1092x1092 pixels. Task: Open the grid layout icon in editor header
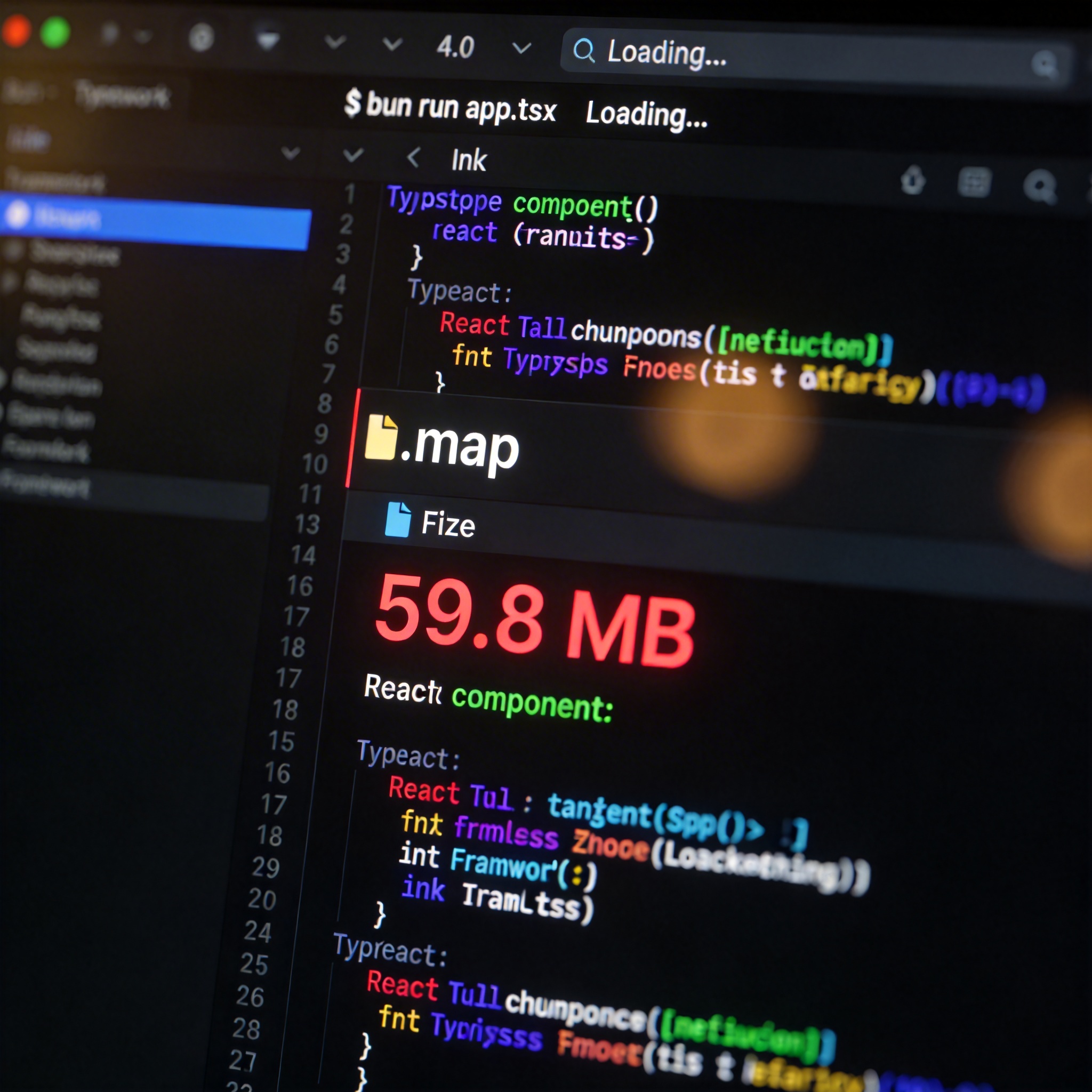click(x=975, y=182)
